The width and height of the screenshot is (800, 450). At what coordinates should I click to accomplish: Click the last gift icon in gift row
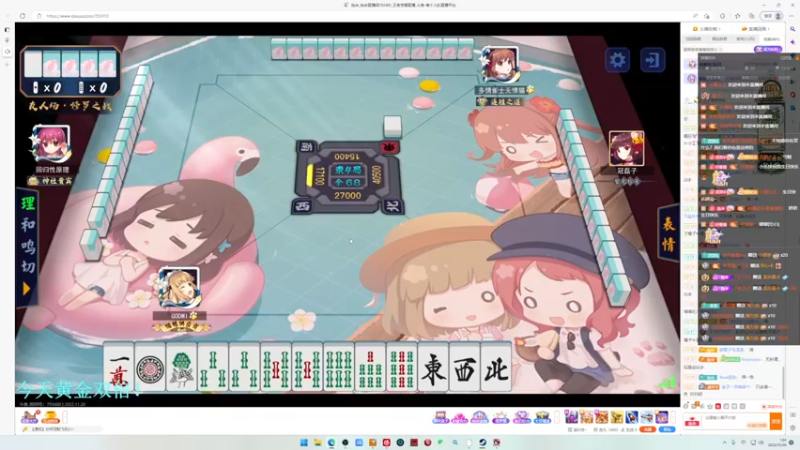[x=662, y=417]
